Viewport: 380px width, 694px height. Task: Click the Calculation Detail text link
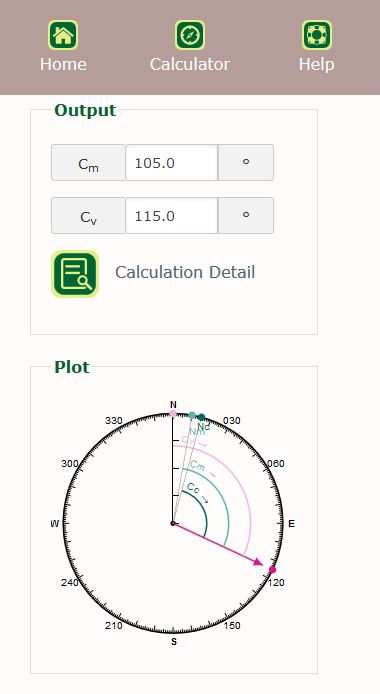coord(185,272)
